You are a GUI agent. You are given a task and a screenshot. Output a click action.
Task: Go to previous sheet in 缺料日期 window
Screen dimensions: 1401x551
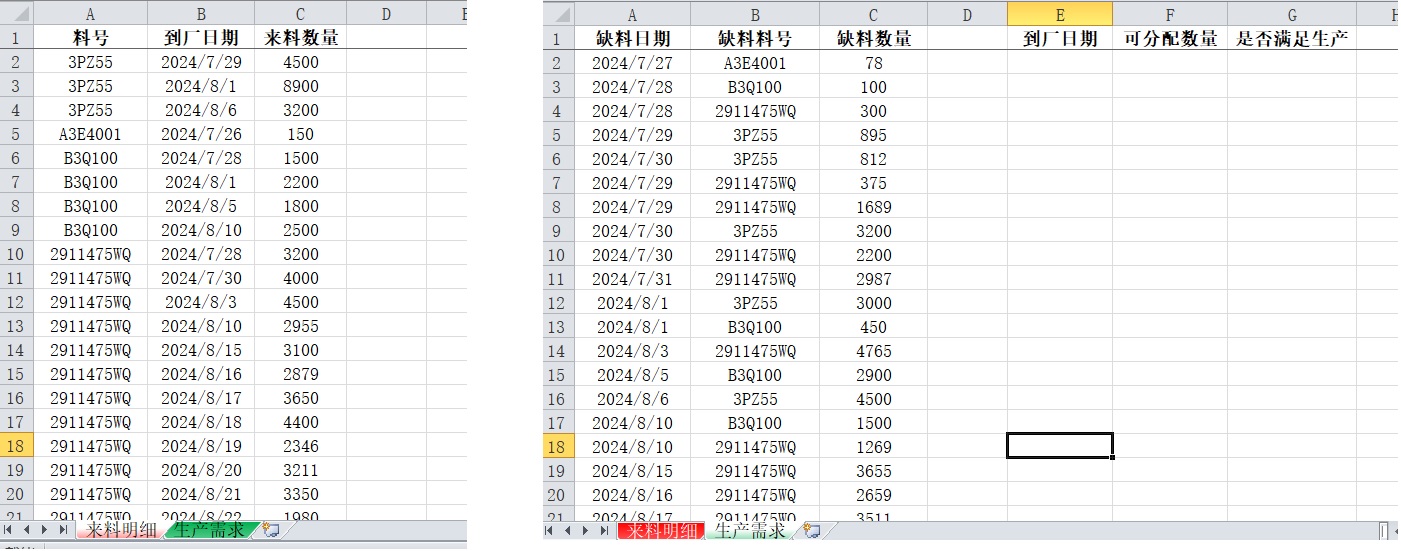tap(568, 530)
